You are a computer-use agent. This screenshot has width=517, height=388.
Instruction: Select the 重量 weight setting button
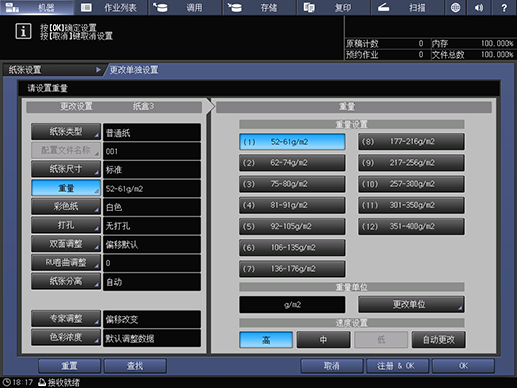pyautogui.click(x=66, y=188)
